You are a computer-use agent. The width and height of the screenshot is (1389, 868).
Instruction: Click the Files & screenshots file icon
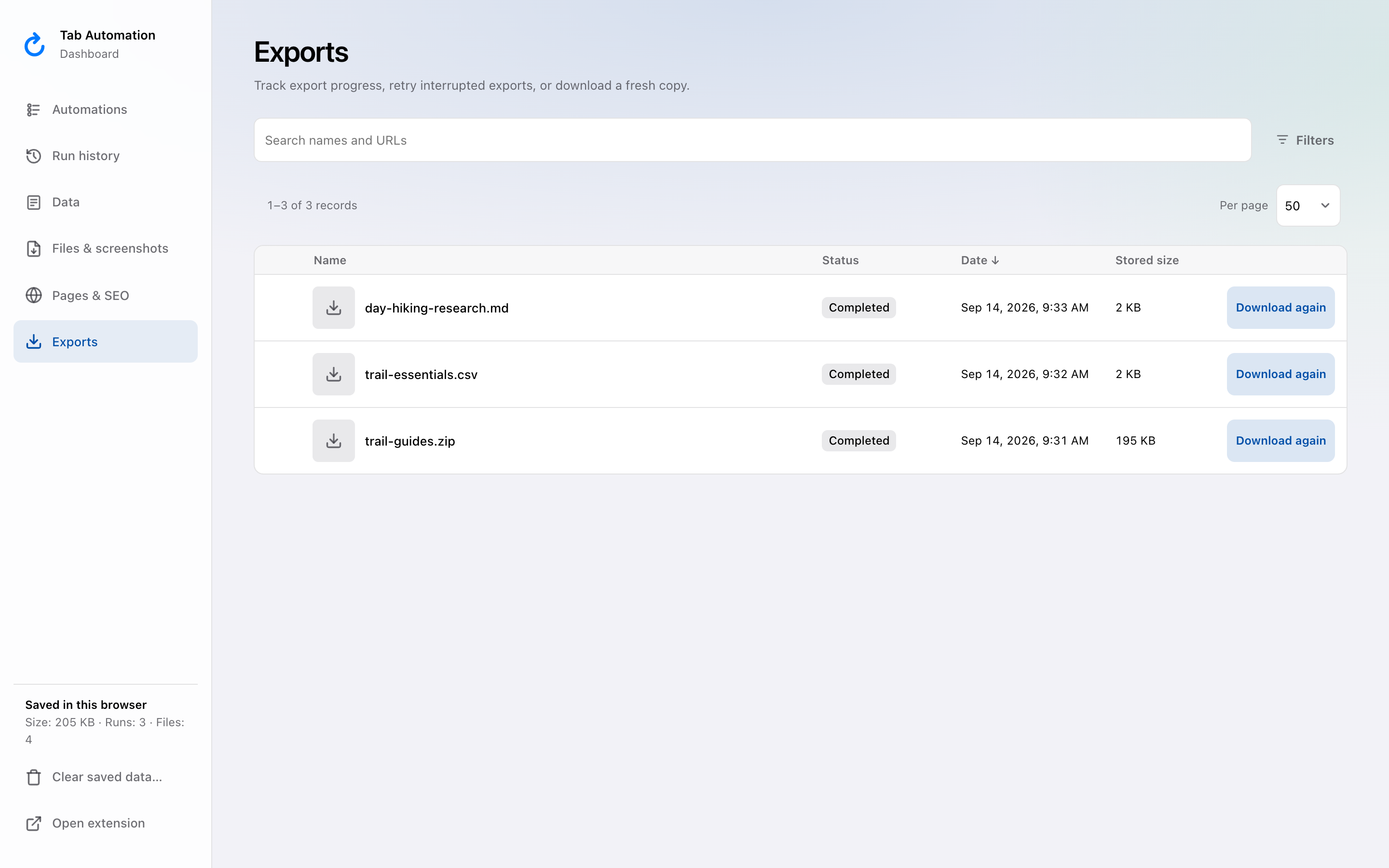tap(33, 248)
